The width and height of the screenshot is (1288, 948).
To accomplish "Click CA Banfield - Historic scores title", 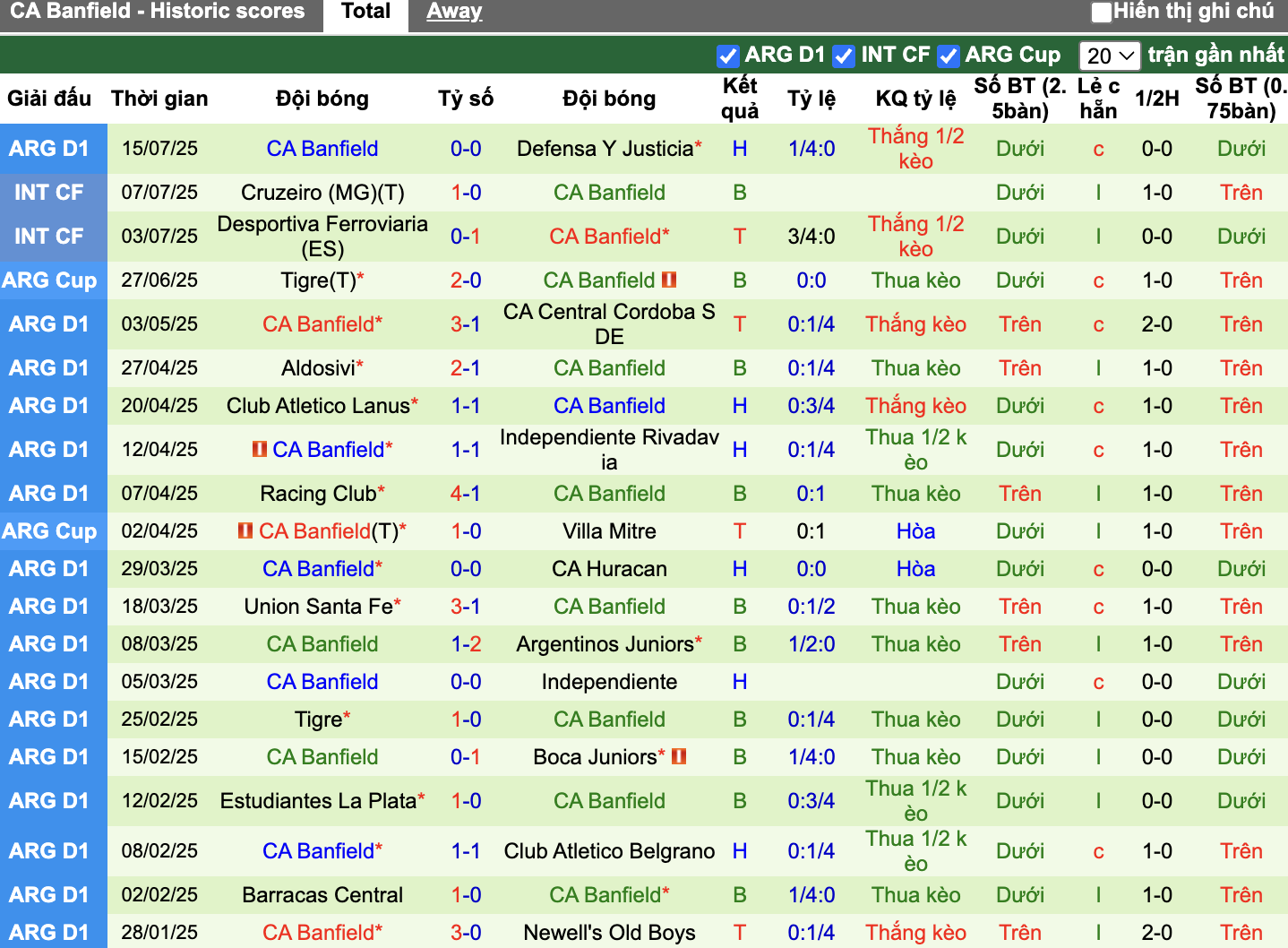I will (x=158, y=12).
